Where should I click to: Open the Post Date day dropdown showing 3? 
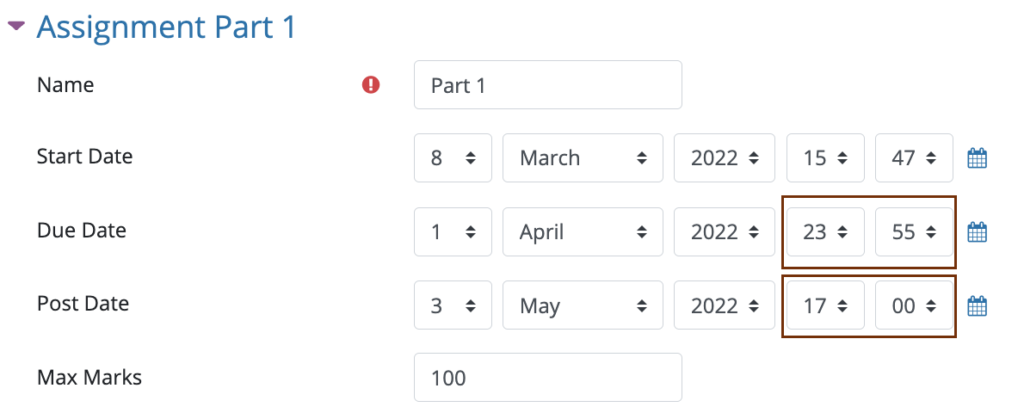click(x=453, y=305)
